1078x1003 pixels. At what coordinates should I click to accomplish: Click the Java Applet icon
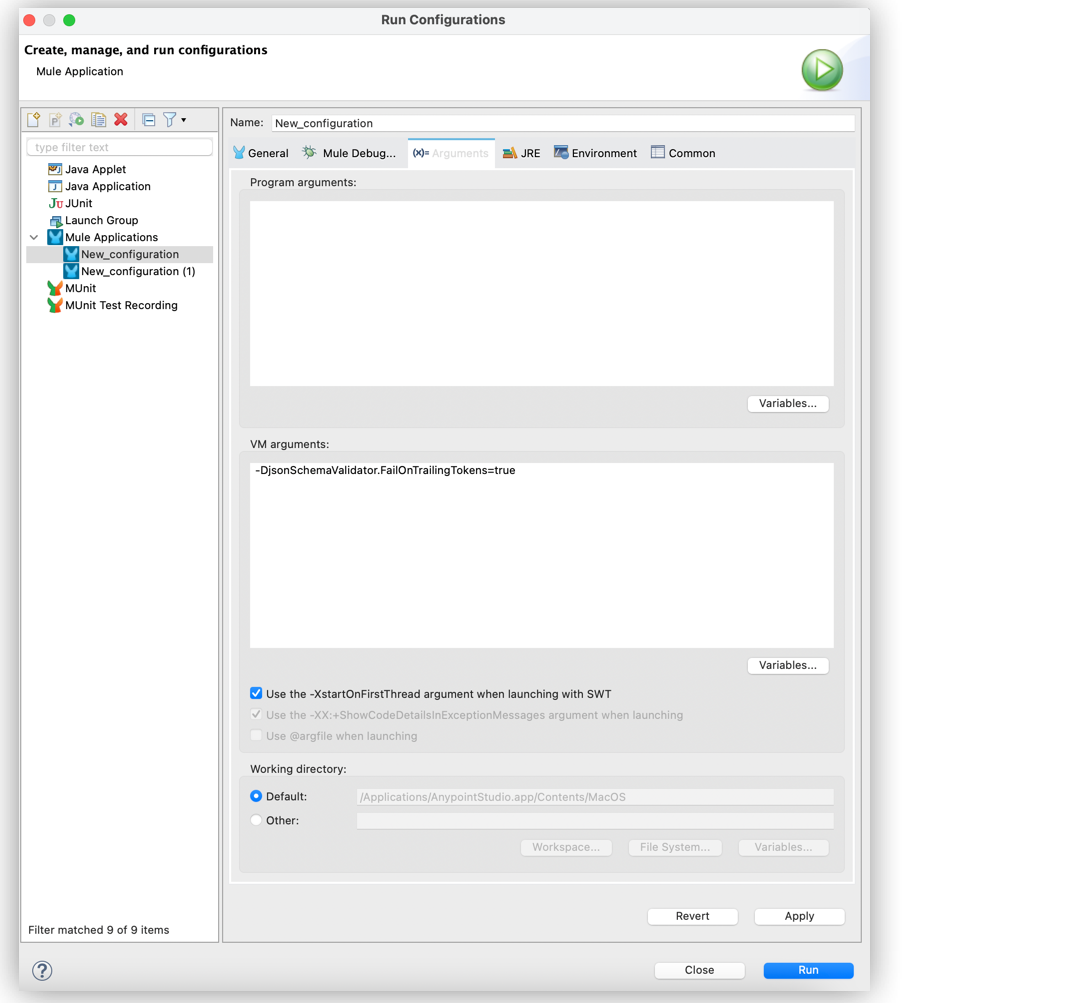55,169
